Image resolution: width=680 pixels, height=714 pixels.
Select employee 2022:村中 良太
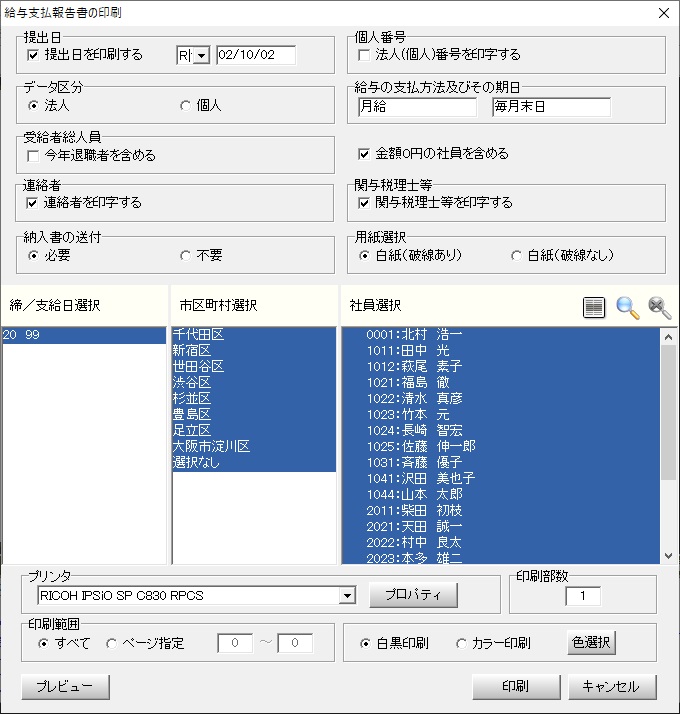point(501,543)
